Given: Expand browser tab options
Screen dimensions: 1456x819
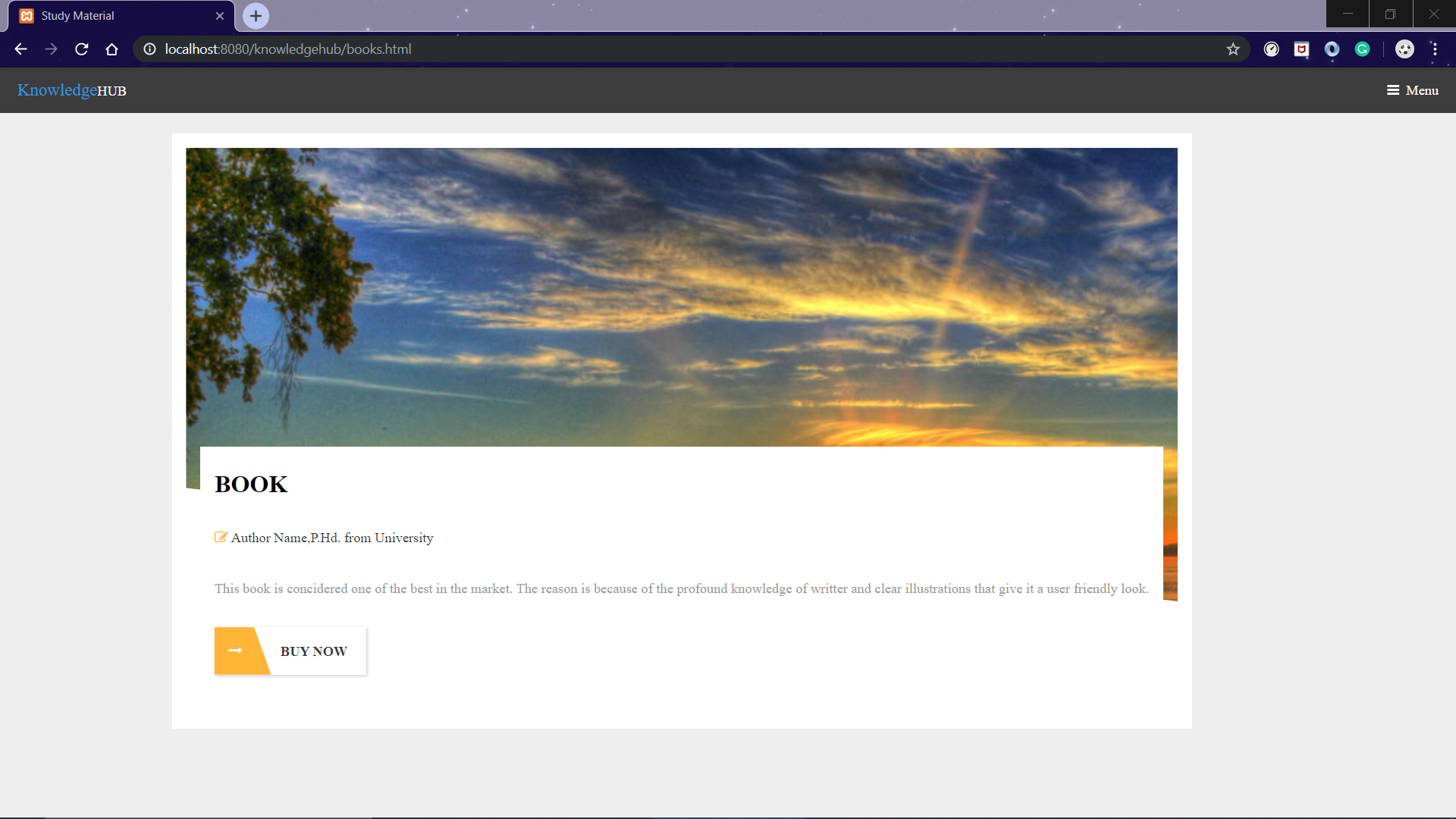Looking at the screenshot, I should [x=254, y=15].
